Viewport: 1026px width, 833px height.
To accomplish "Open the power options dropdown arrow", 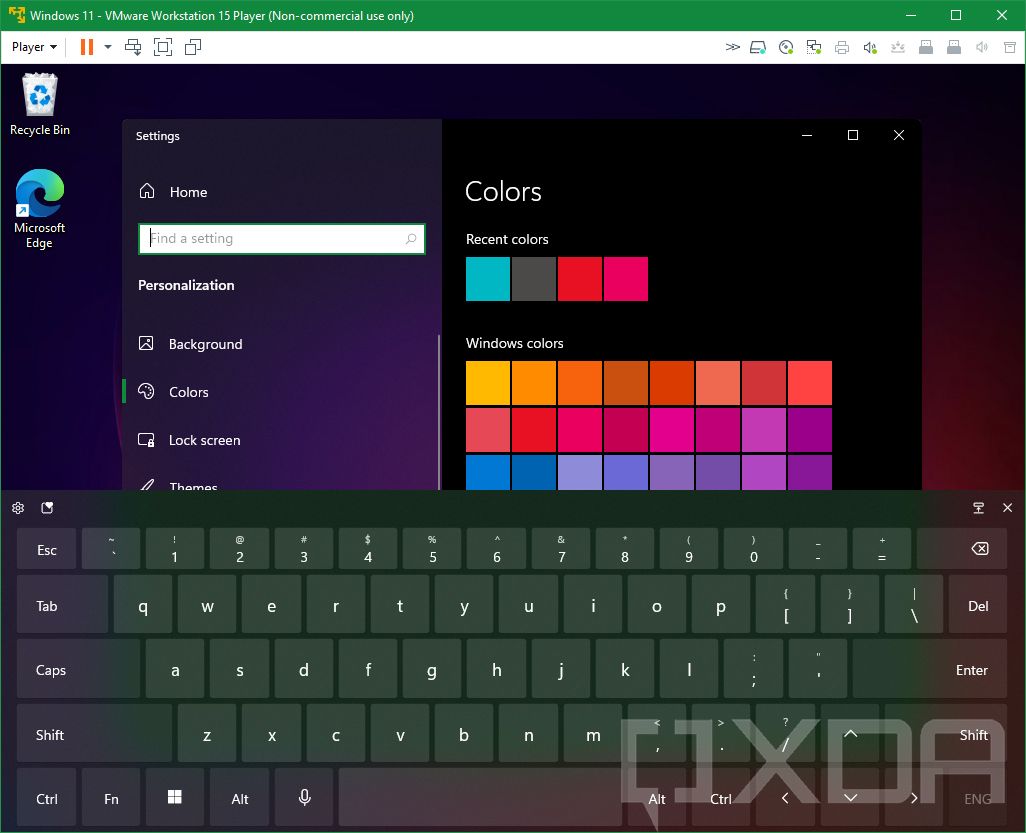I will 108,47.
